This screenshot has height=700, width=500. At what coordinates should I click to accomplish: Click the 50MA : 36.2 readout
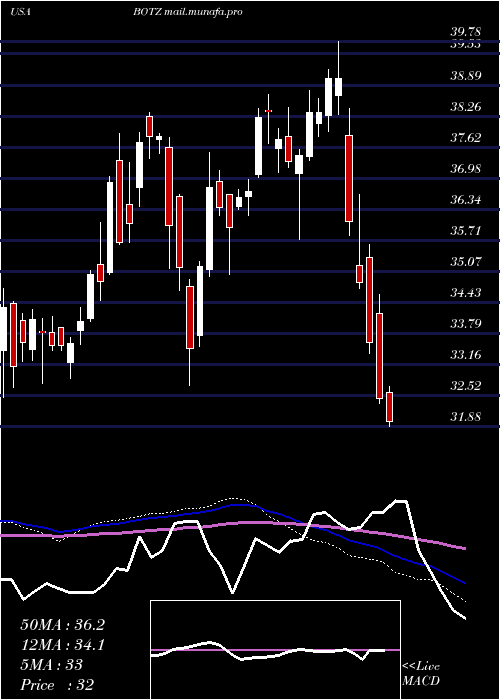tap(62, 625)
